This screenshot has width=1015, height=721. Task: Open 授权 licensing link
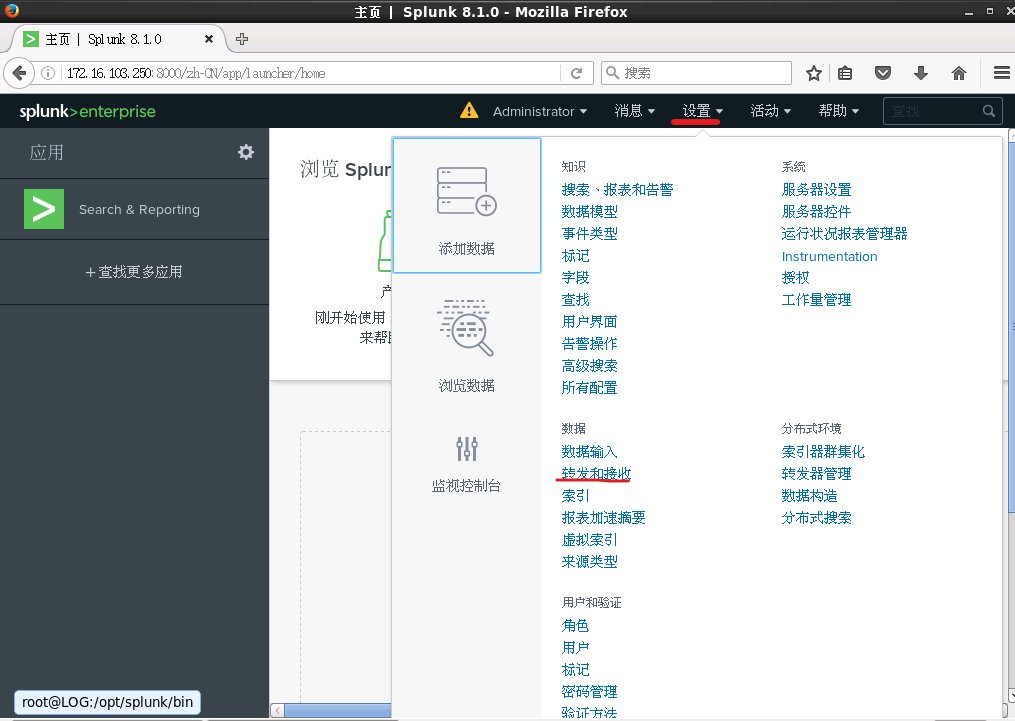[796, 278]
